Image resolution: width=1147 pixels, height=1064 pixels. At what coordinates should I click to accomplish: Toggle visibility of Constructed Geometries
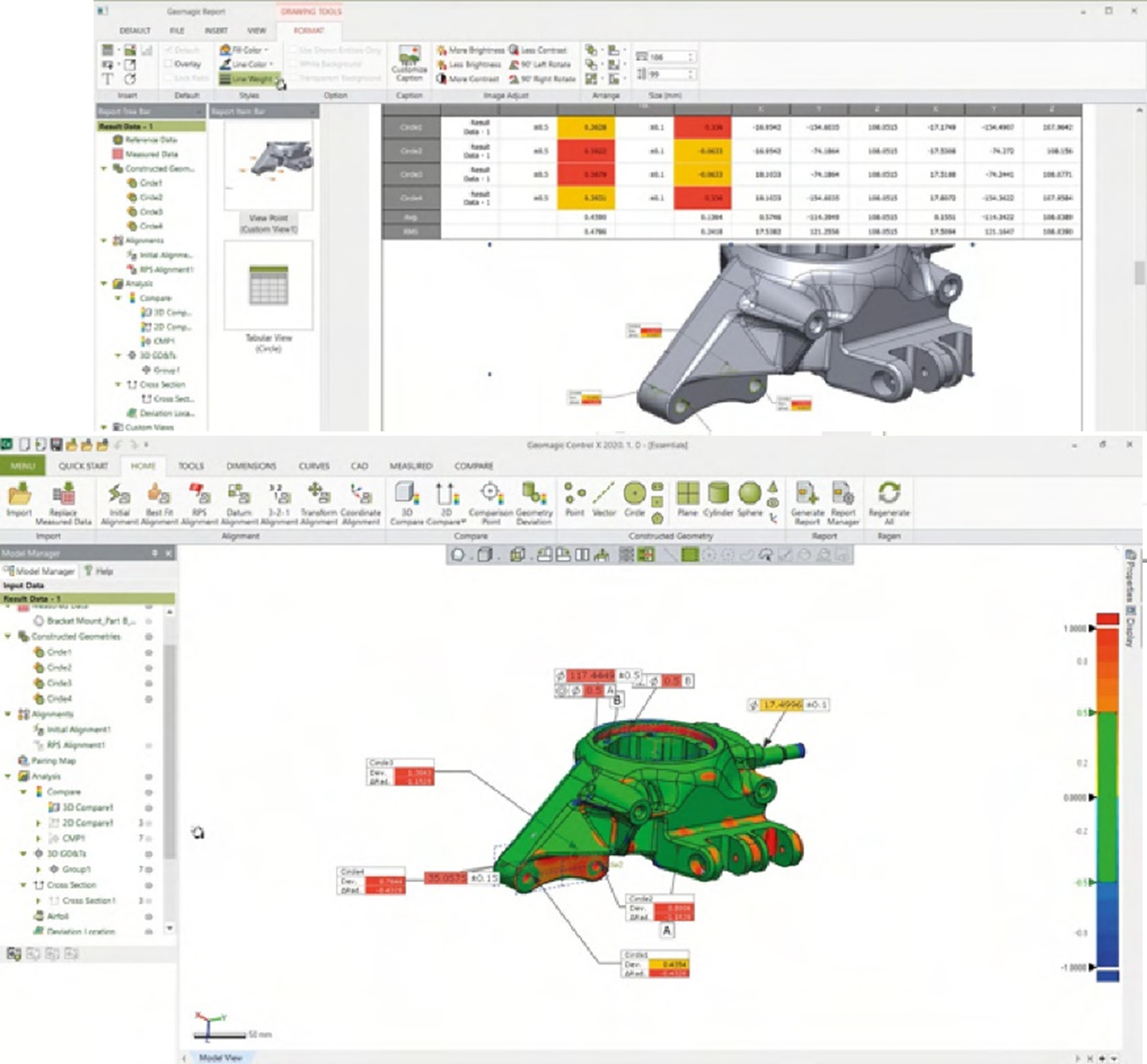[149, 637]
